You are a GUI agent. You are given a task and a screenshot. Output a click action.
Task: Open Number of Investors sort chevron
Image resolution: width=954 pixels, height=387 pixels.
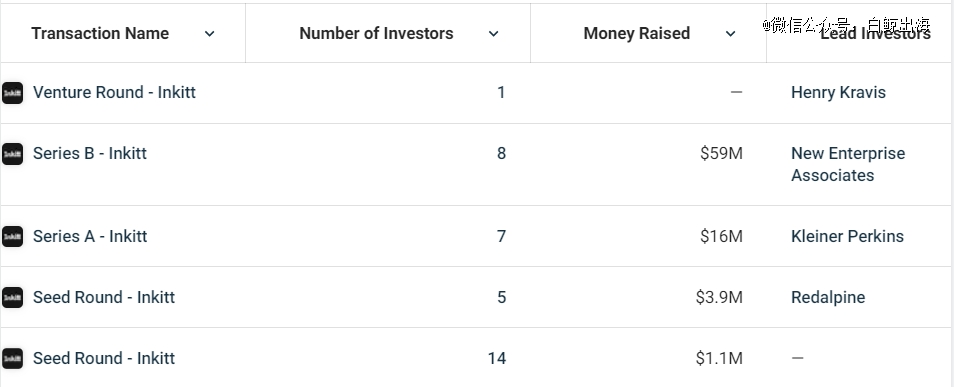tap(493, 34)
